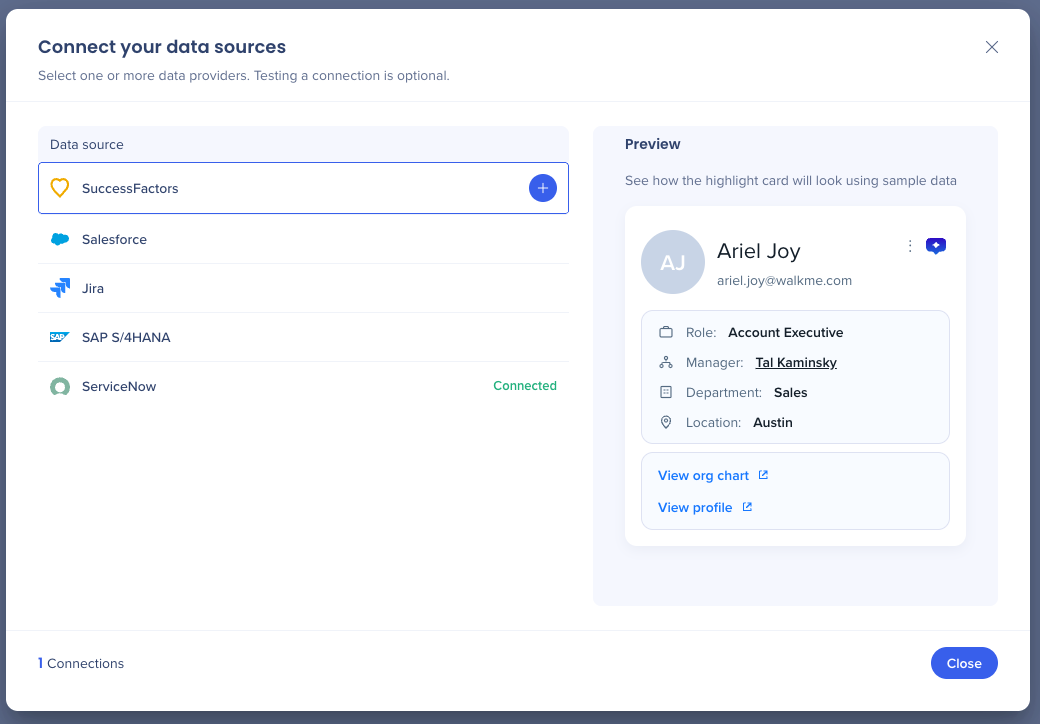The width and height of the screenshot is (1040, 724).
Task: Click the Salesforce cloud icon
Action: click(60, 239)
